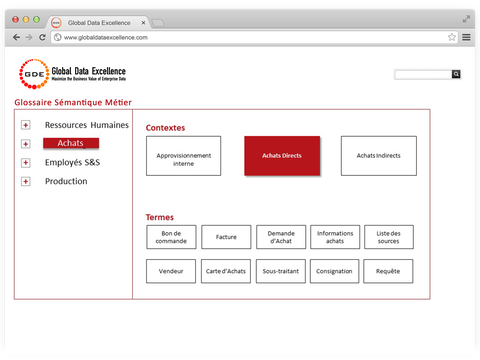Bookmark the page with the star icon
Image resolution: width=480 pixels, height=360 pixels.
[x=452, y=37]
